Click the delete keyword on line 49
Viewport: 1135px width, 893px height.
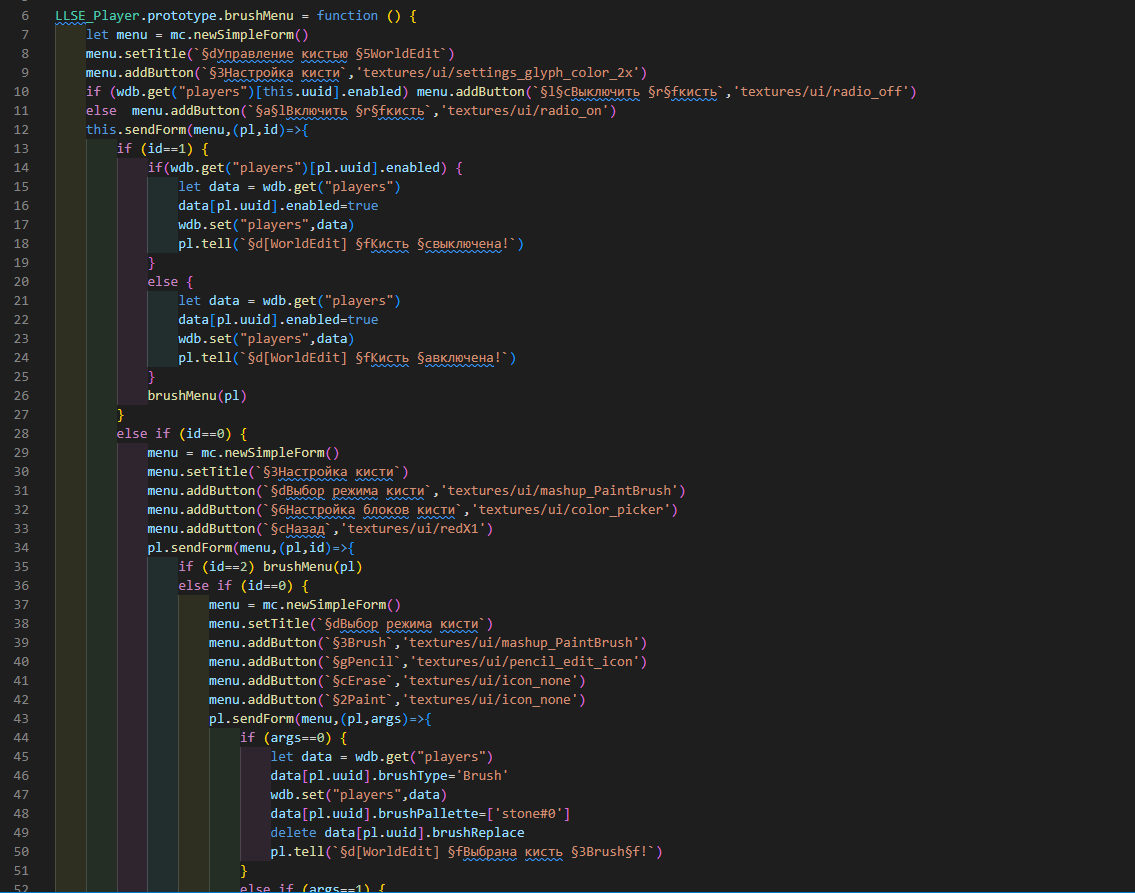pos(293,832)
